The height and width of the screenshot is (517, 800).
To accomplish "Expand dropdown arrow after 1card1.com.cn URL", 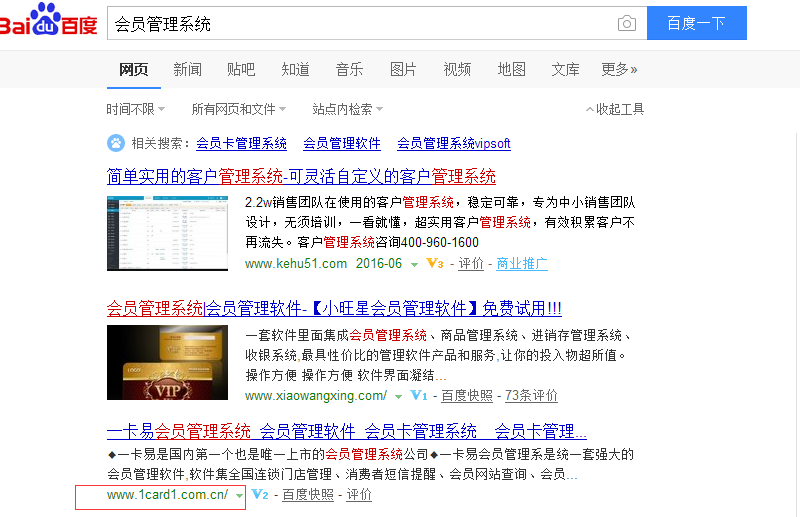I will tap(239, 496).
